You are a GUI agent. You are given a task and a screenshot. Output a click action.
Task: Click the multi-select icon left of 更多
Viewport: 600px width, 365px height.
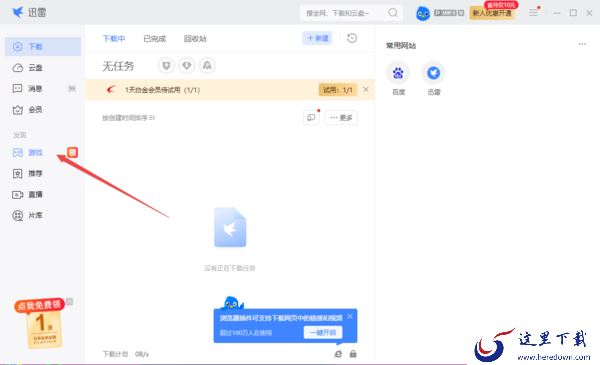(x=311, y=117)
